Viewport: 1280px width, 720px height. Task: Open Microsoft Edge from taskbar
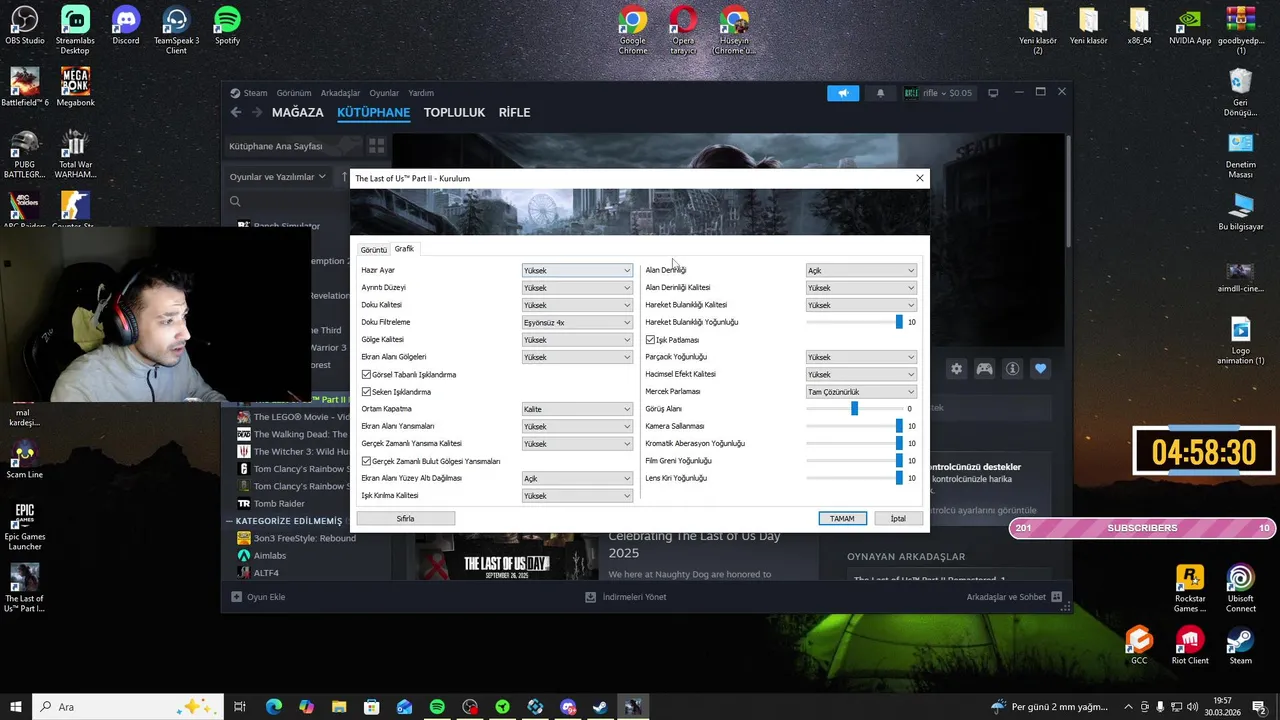(x=274, y=707)
